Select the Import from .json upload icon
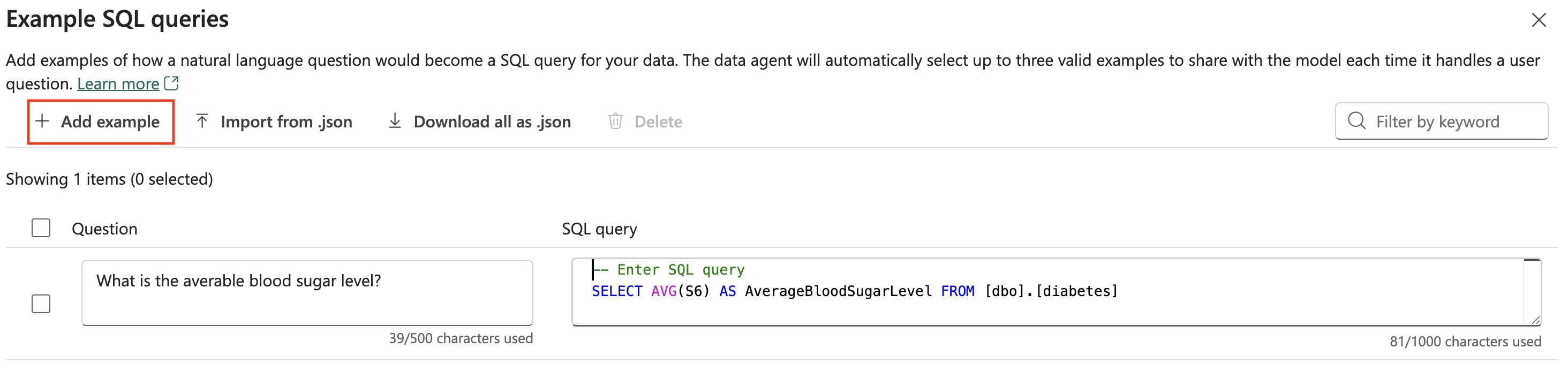The height and width of the screenshot is (379, 1568). pyautogui.click(x=201, y=121)
